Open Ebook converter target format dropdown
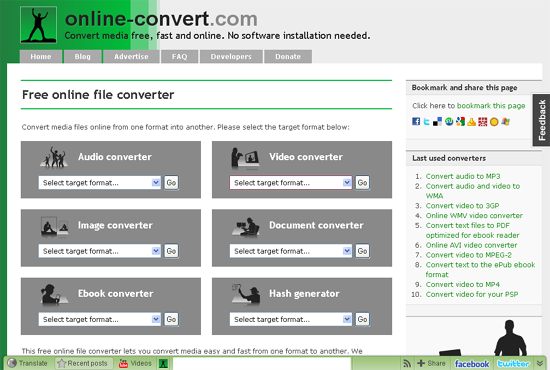The width and height of the screenshot is (550, 370). coord(100,319)
